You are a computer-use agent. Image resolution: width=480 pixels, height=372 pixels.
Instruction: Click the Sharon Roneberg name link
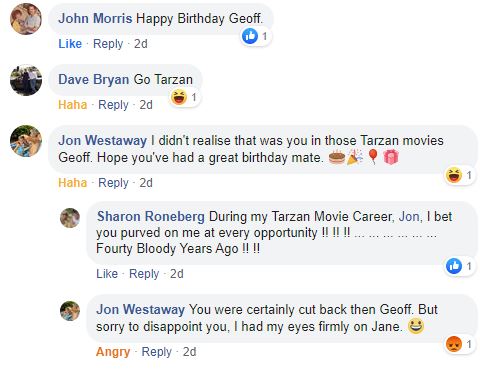(x=151, y=216)
